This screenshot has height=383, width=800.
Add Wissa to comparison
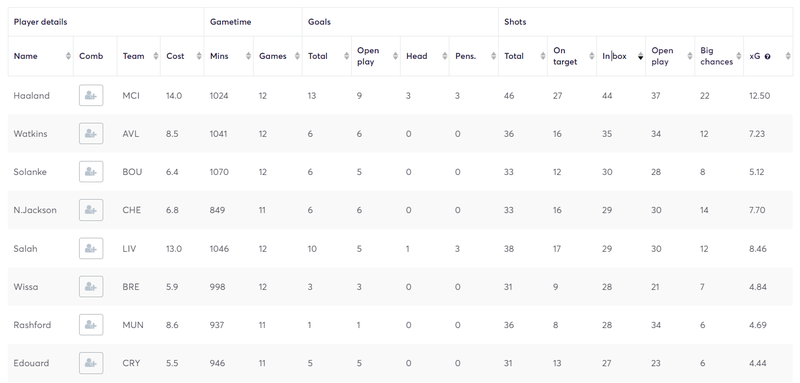91,287
